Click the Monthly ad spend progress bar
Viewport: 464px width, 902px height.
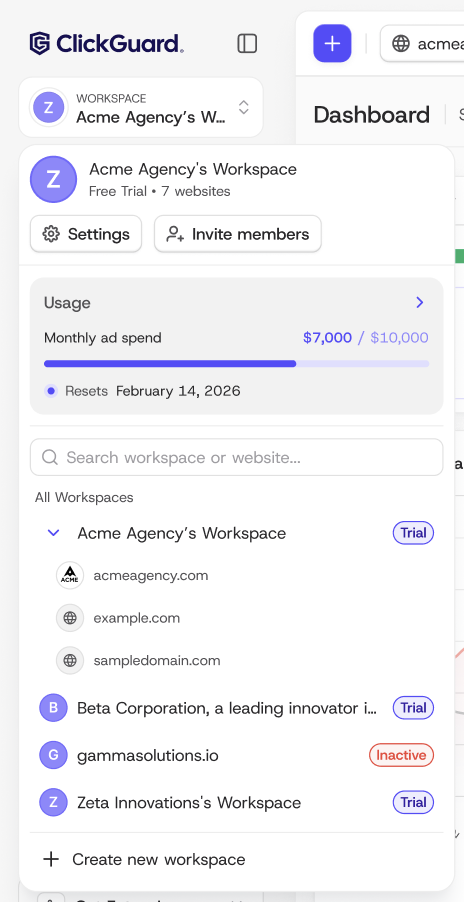point(236,364)
